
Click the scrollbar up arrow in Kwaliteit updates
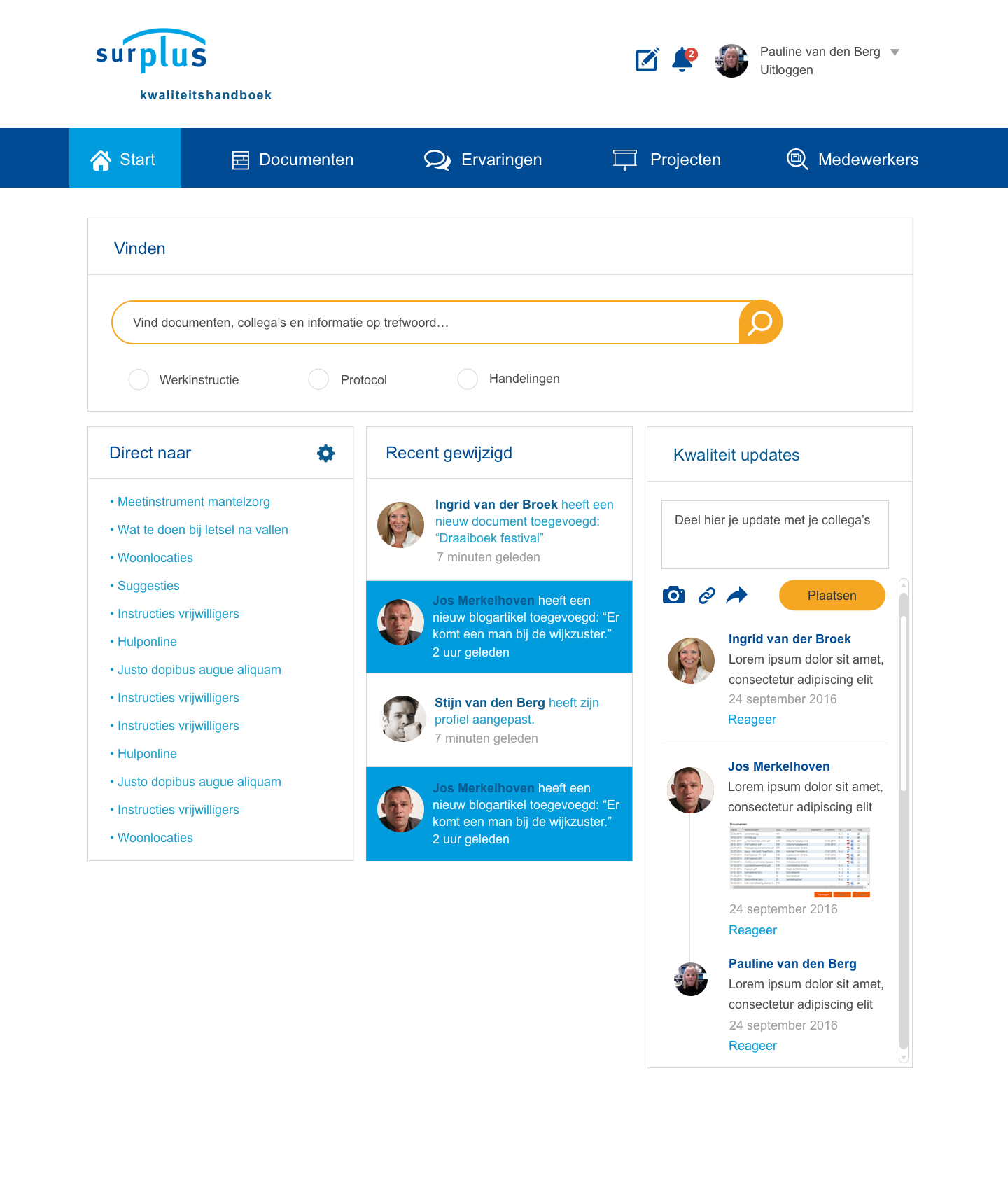pos(904,586)
